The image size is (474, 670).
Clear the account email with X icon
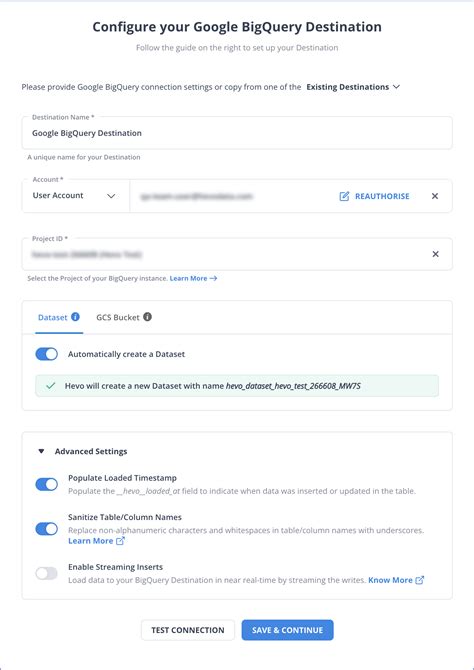tap(435, 196)
